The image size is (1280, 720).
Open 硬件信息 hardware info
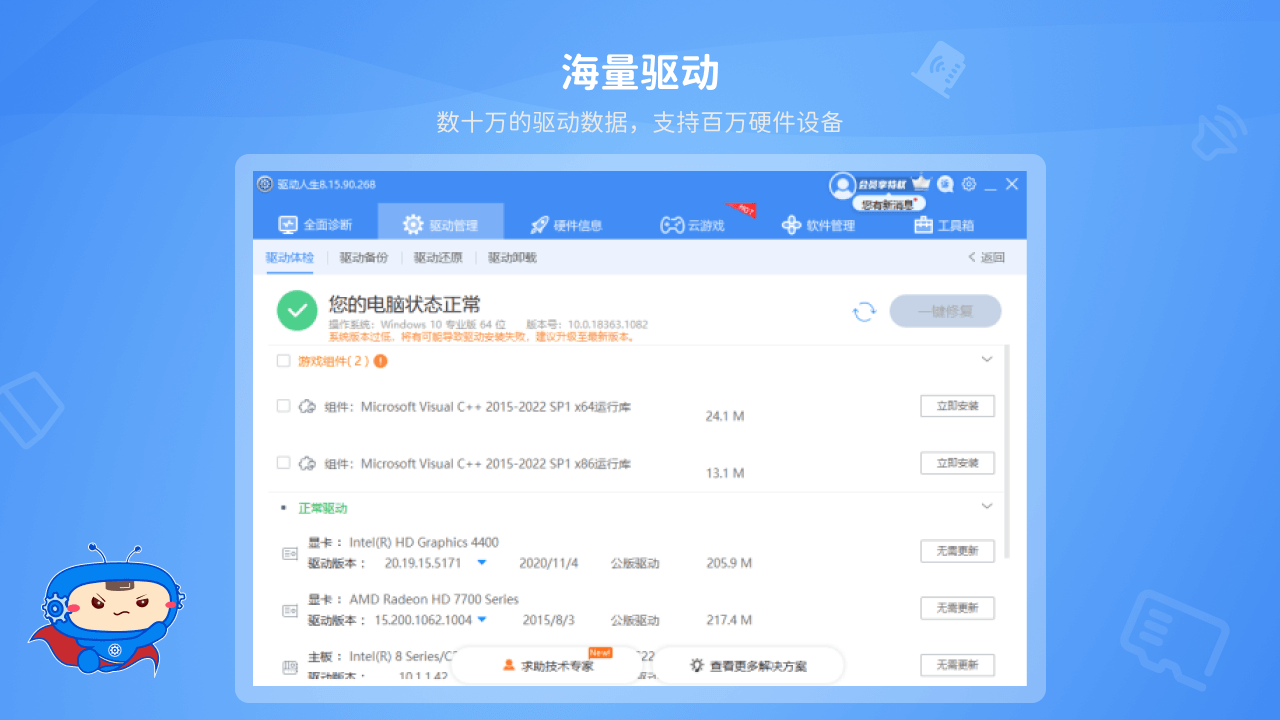pyautogui.click(x=567, y=225)
